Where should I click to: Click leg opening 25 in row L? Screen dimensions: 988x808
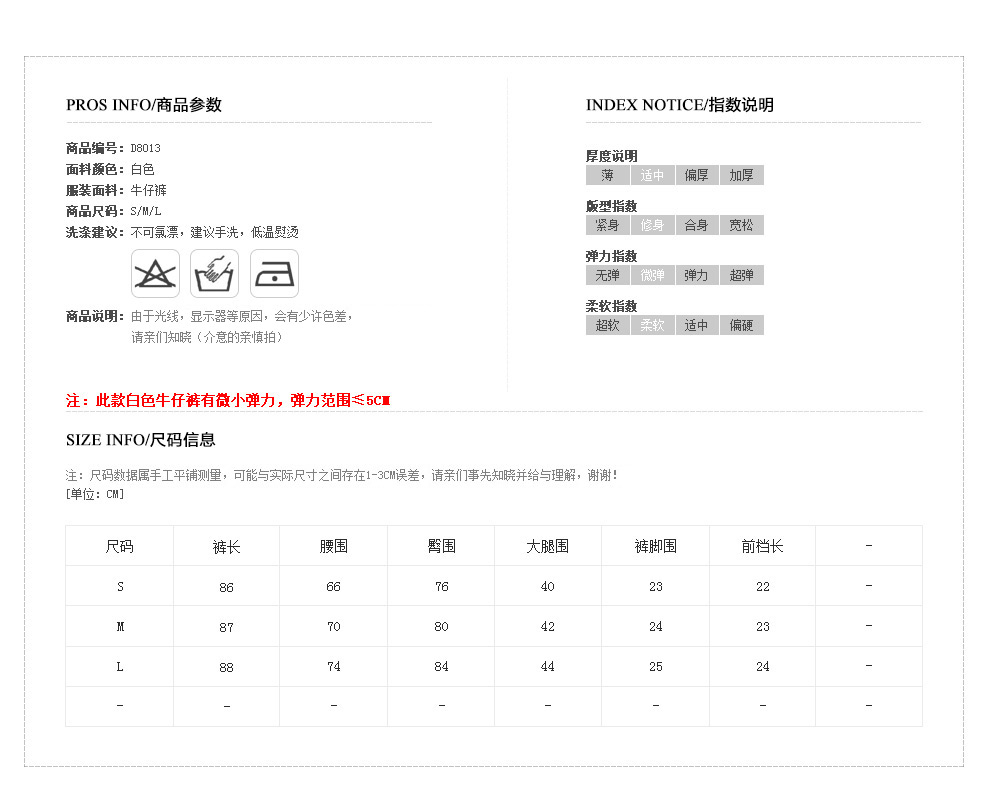(655, 667)
